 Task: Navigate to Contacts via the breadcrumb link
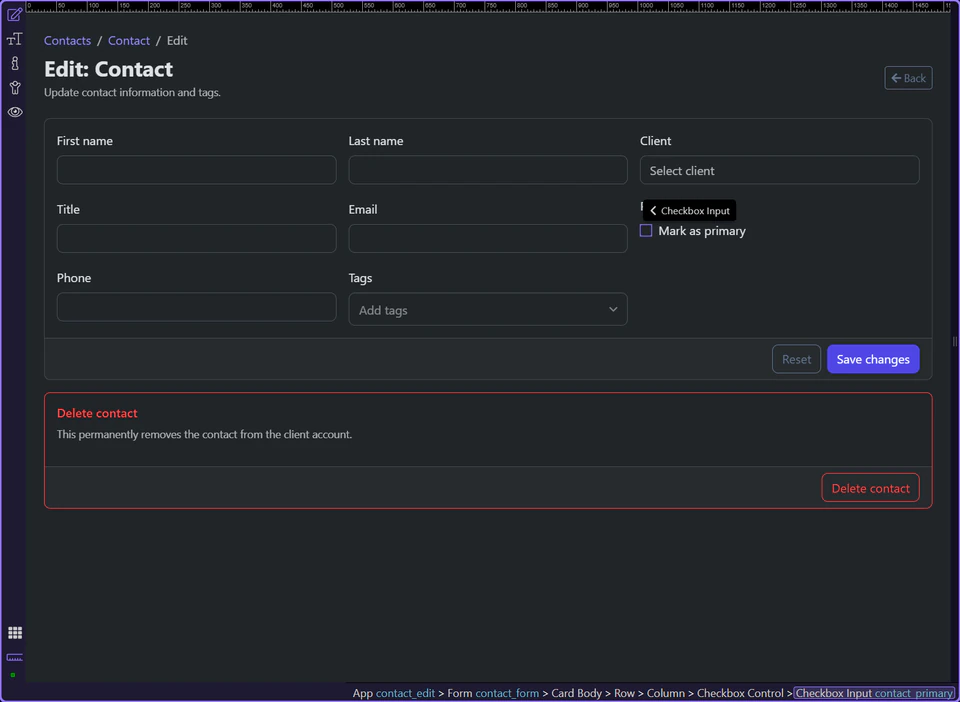(x=67, y=40)
